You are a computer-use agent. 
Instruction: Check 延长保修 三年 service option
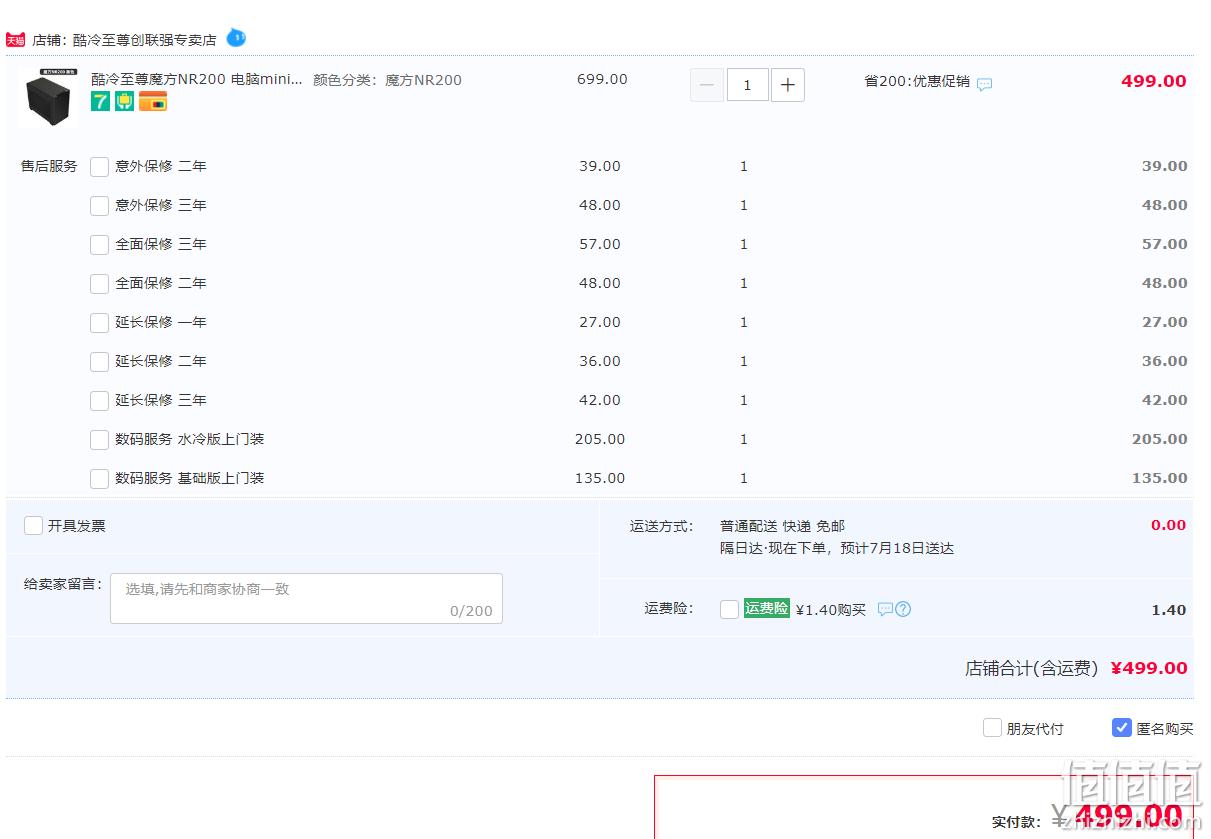pos(99,401)
